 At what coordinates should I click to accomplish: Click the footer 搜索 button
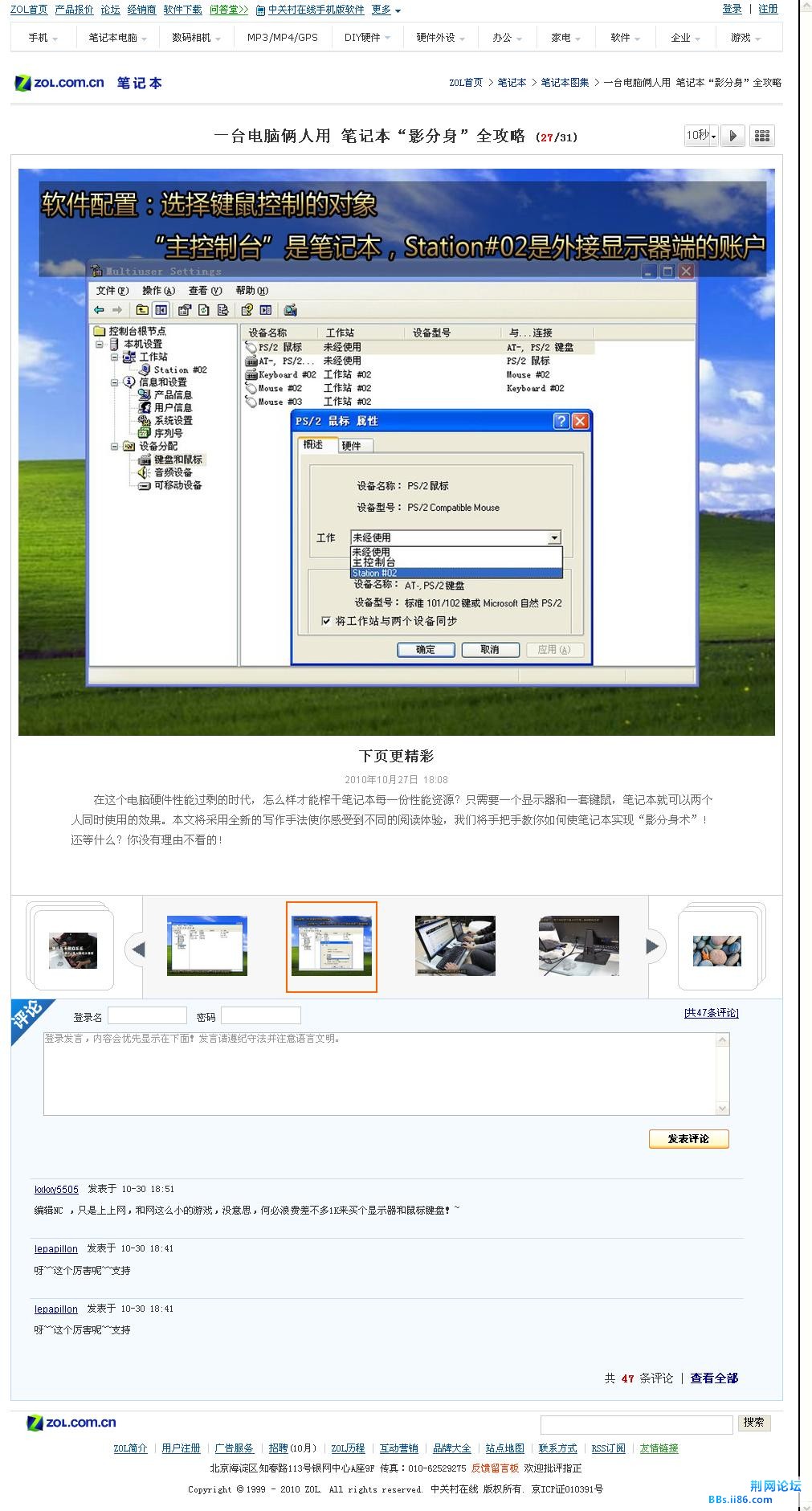click(x=753, y=1423)
